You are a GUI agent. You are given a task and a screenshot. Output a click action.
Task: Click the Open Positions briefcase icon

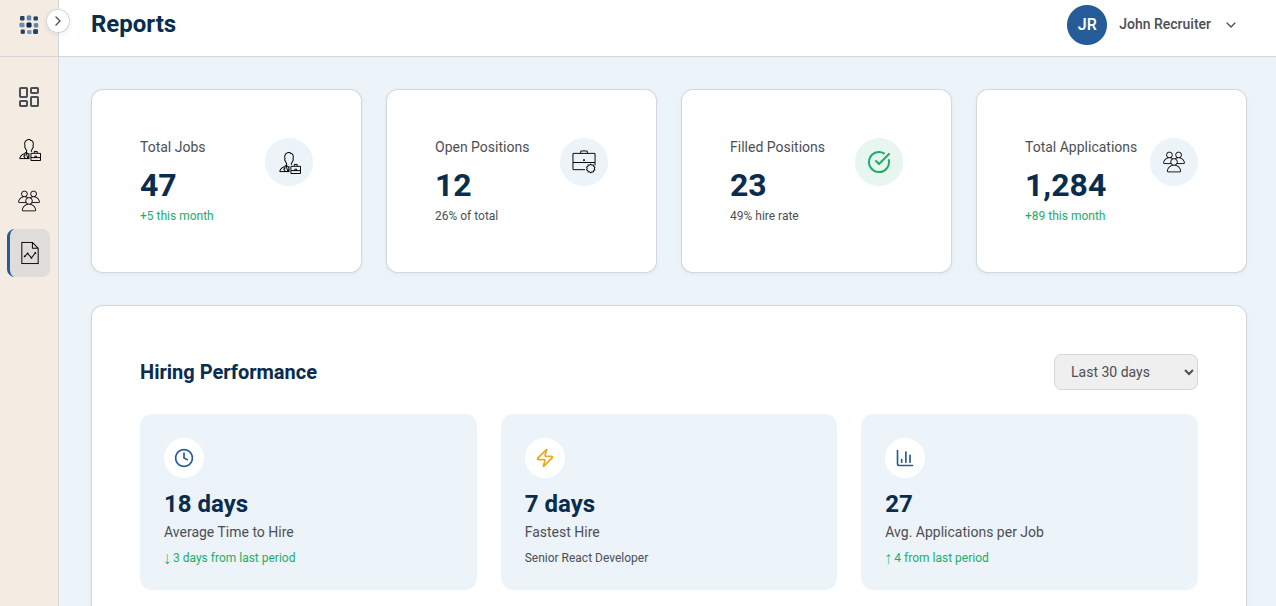[x=584, y=162]
